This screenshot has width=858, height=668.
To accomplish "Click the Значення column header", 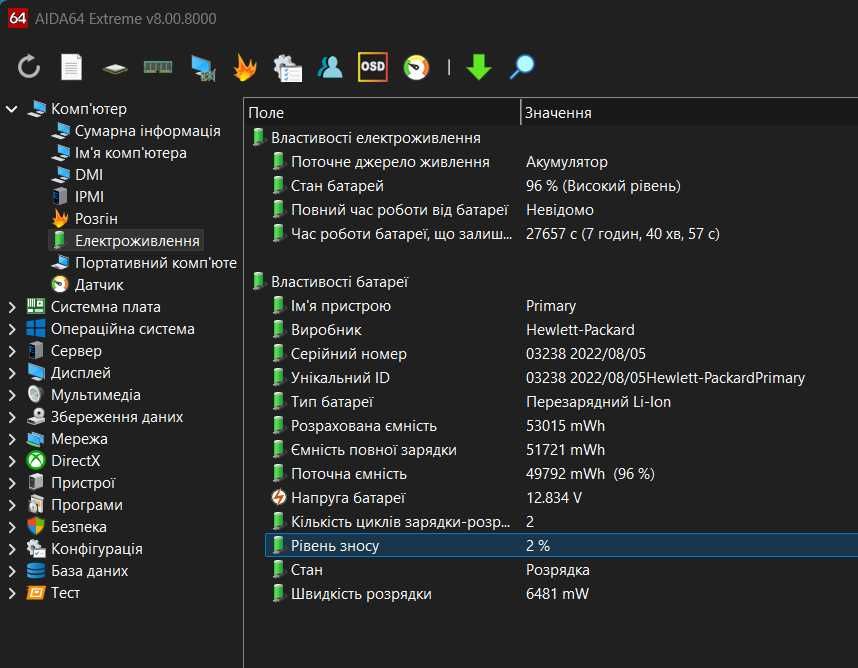I will point(688,113).
